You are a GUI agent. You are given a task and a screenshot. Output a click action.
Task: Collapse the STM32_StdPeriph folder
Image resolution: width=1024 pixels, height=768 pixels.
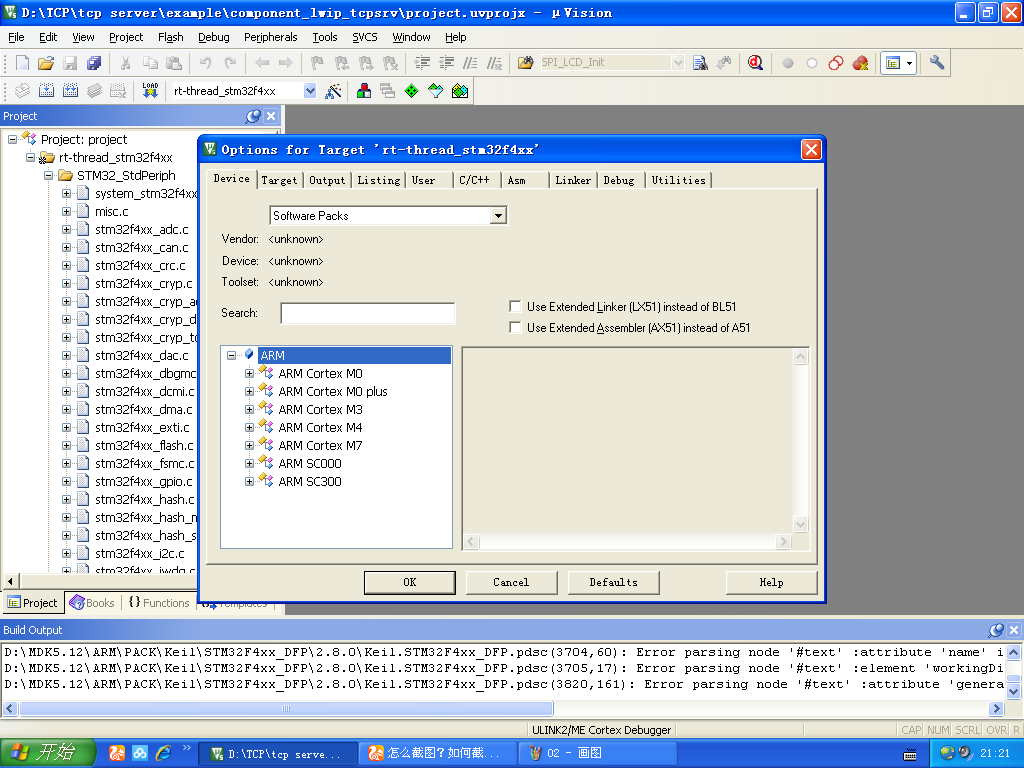coord(48,175)
